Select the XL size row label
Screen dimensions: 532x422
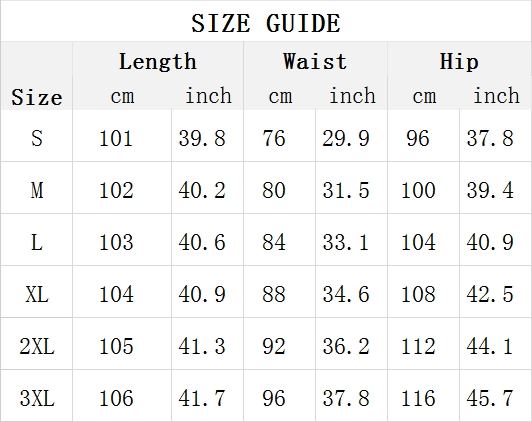tap(37, 294)
